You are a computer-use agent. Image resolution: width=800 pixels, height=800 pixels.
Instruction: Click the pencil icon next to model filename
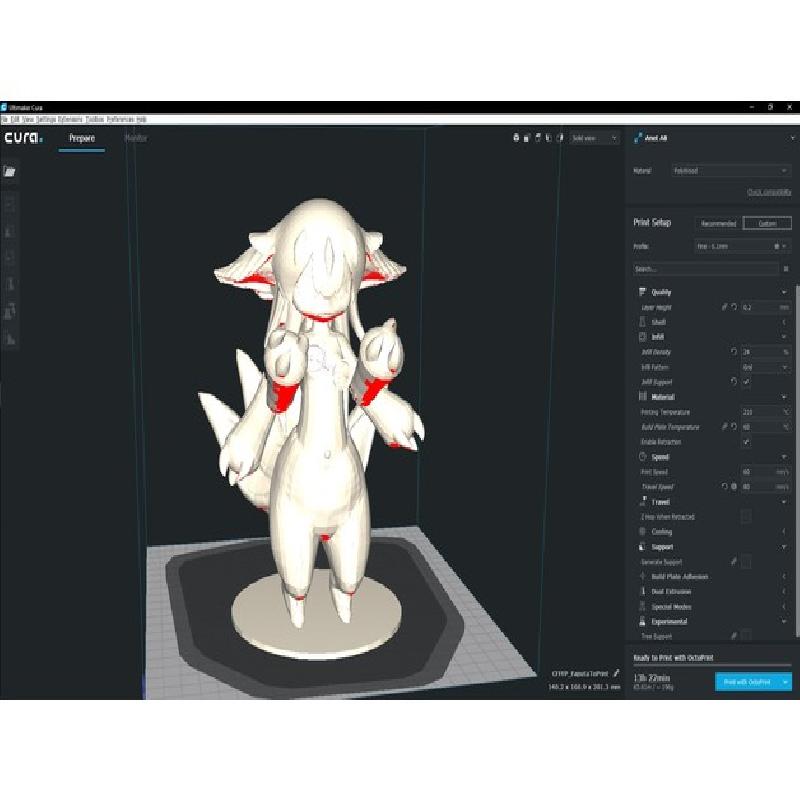point(617,674)
